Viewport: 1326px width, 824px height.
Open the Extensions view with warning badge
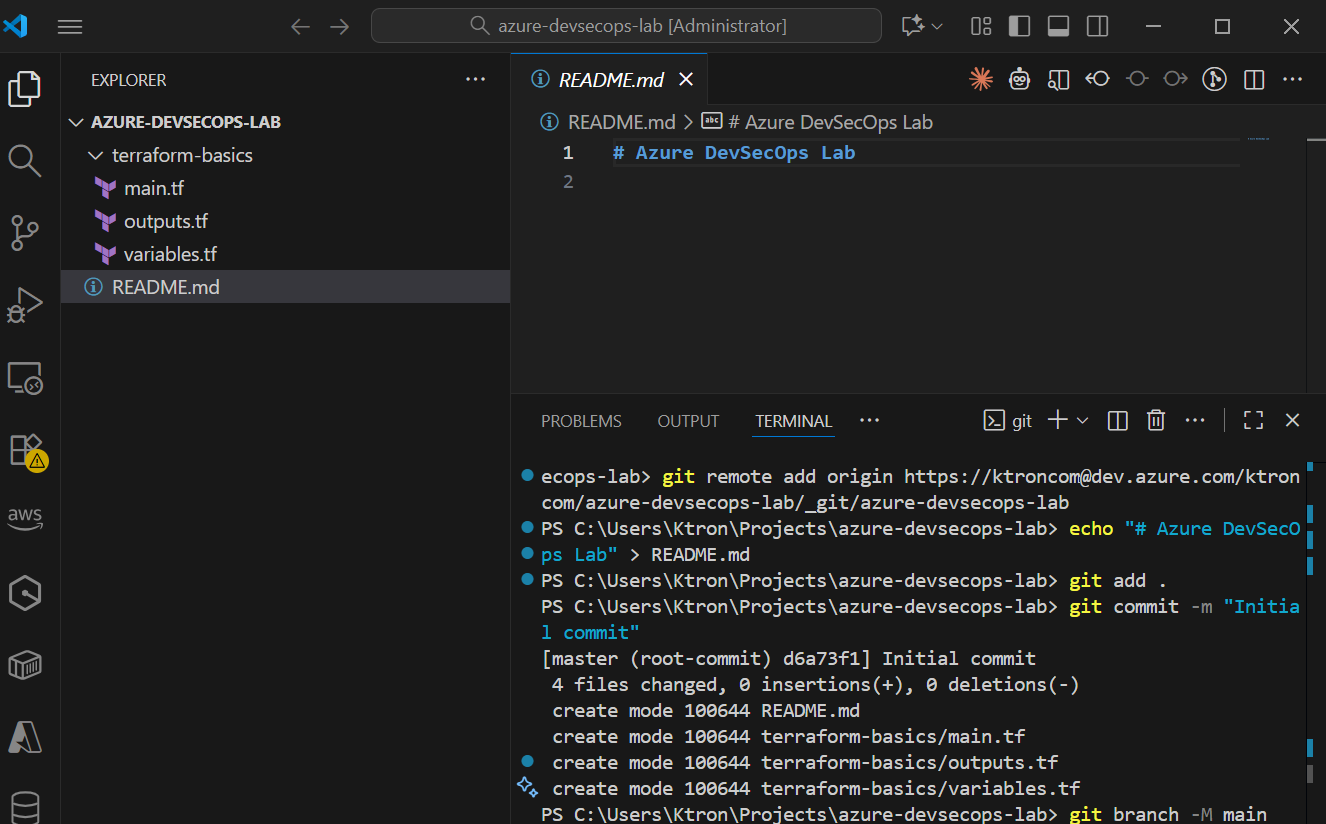(x=25, y=450)
